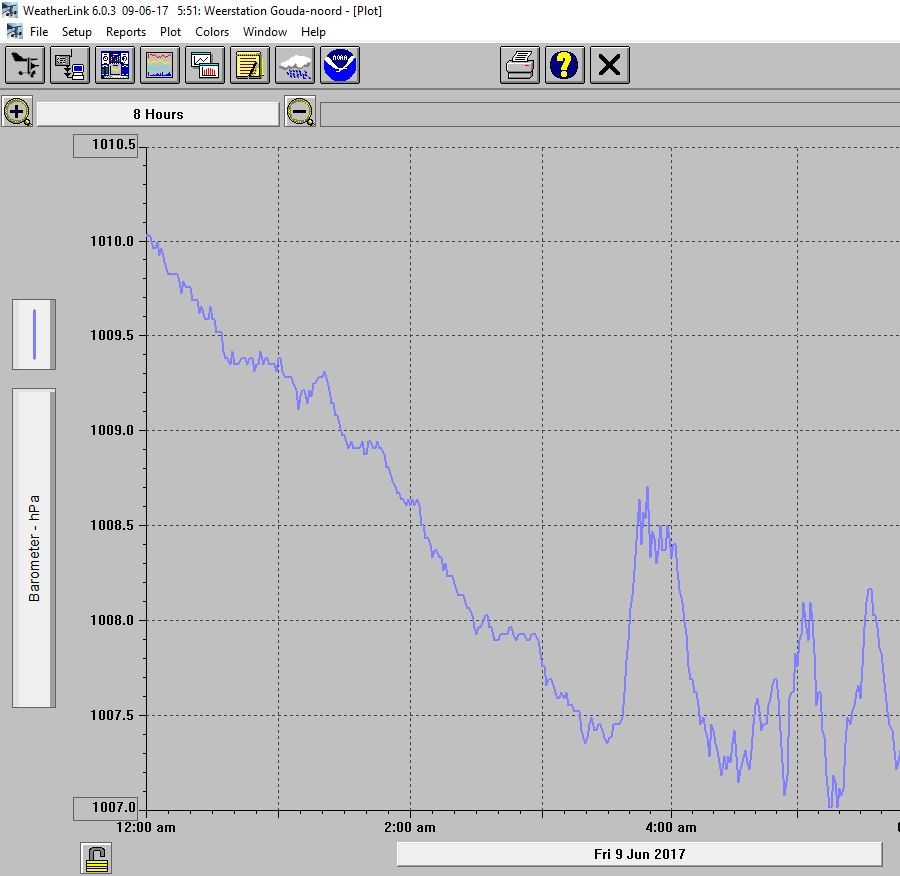Click the weather station vane toolbar icon
Screen dimensions: 900x876
25,65
